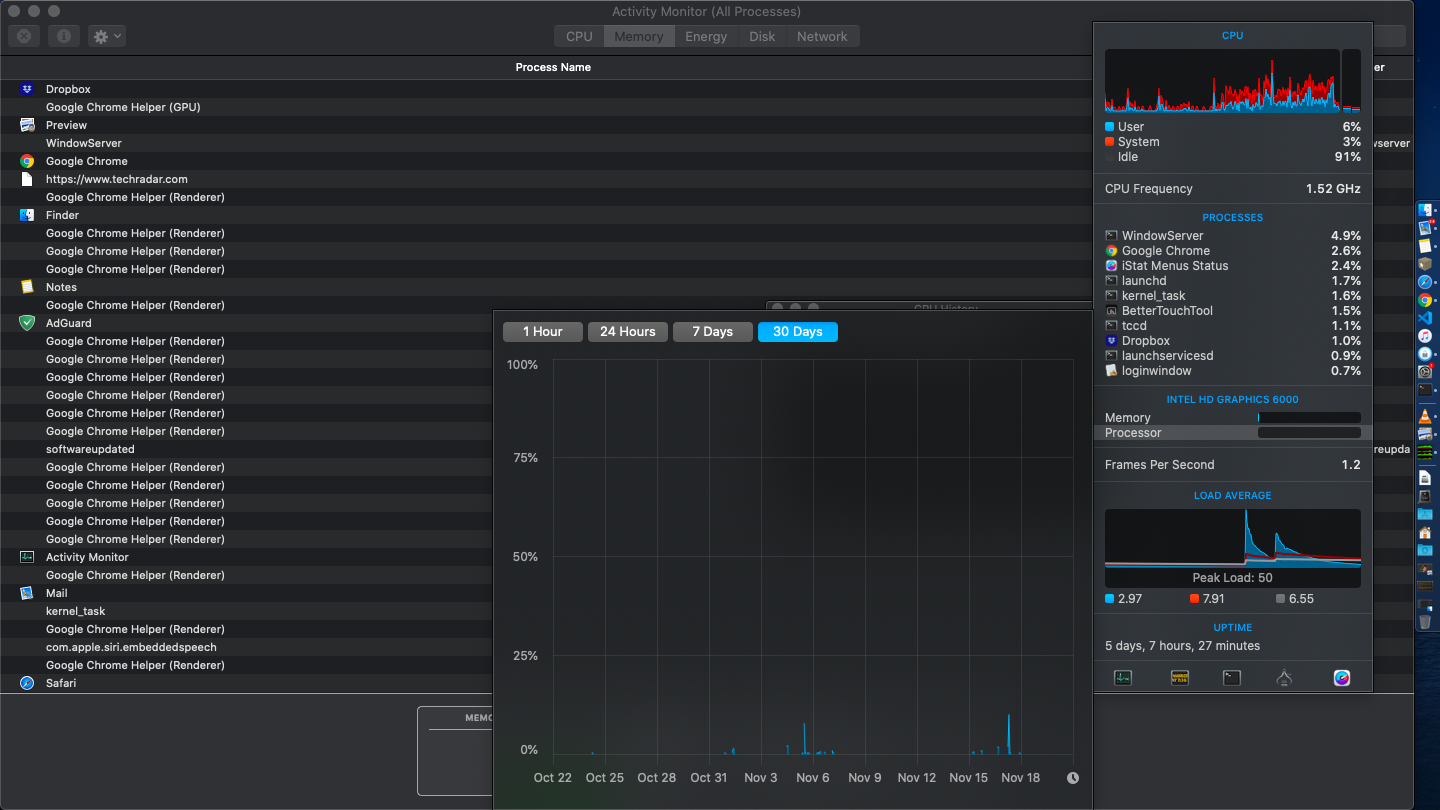Open System Information icon in iStat footer
The height and width of the screenshot is (810, 1440).
1285,677
